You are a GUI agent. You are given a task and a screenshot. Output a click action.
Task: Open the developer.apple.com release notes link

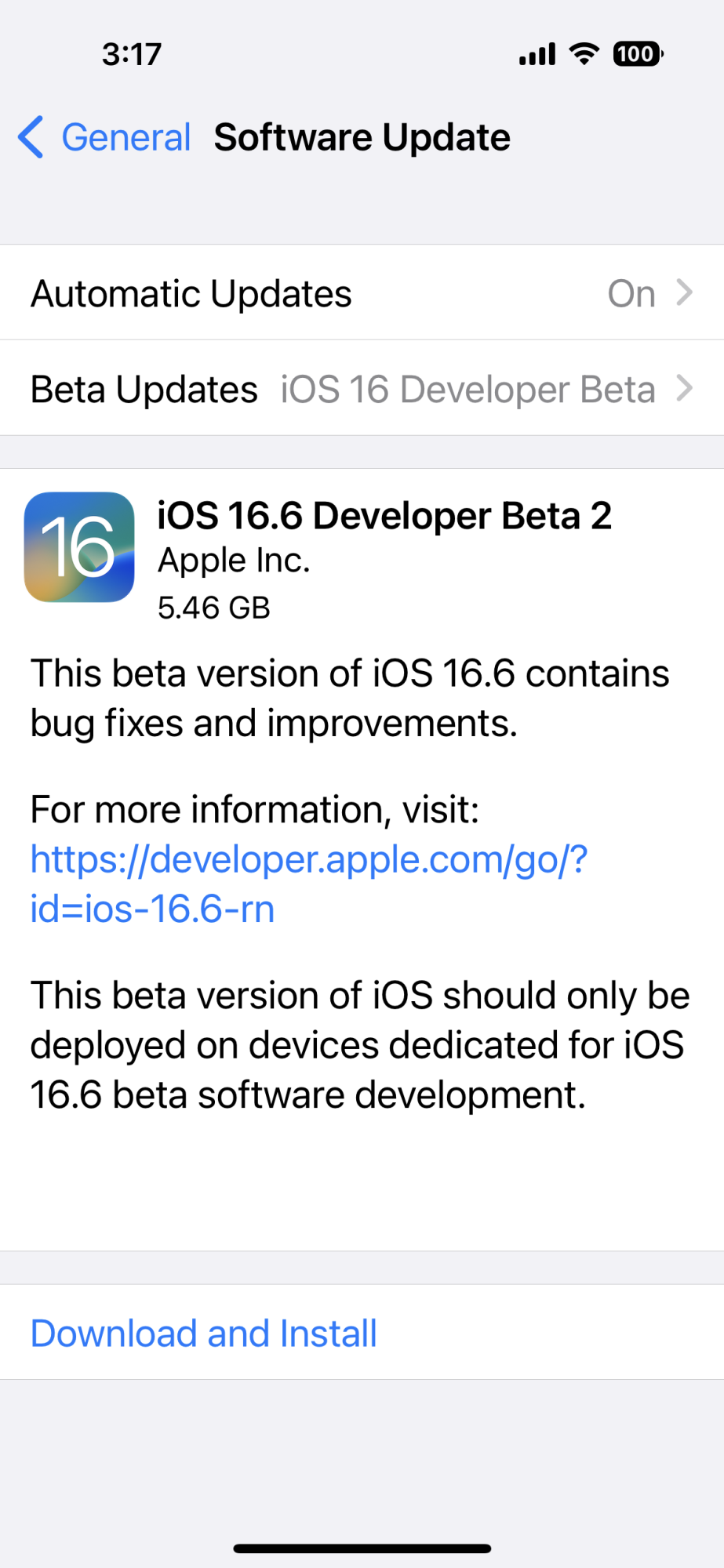[x=309, y=884]
